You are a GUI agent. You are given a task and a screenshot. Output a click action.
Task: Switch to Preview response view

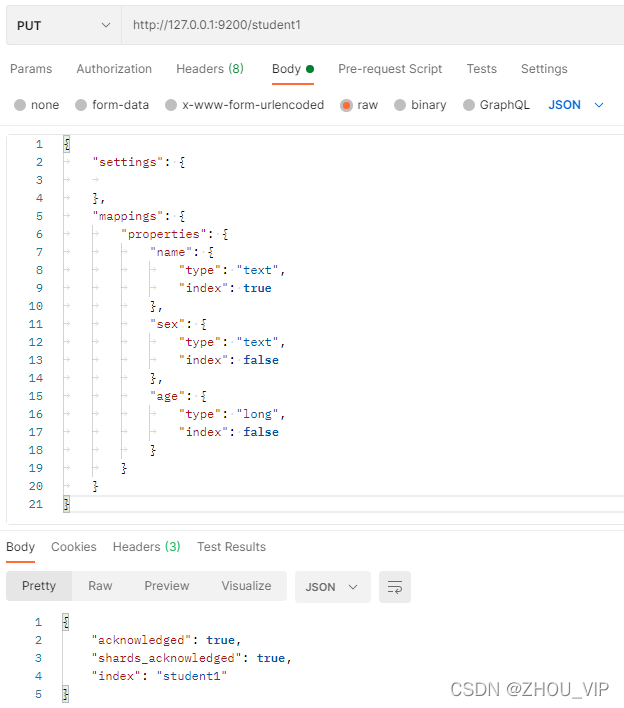click(167, 586)
